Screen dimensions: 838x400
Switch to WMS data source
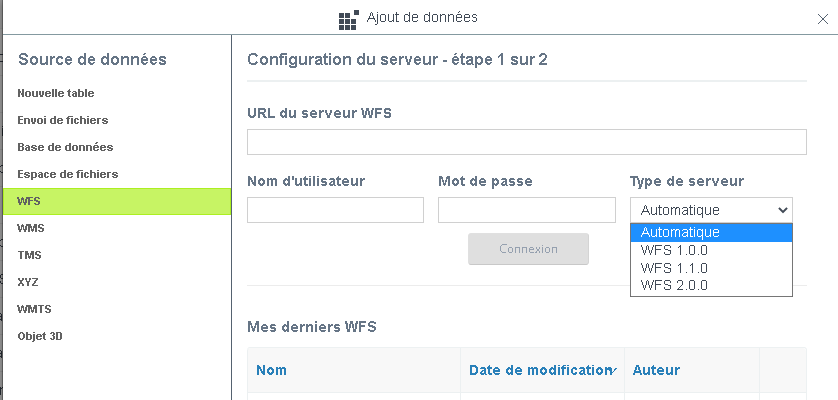31,228
